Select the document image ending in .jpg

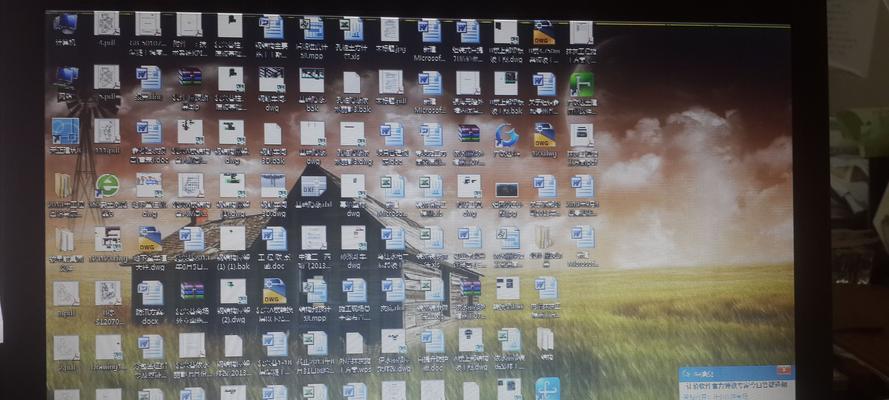(390, 29)
